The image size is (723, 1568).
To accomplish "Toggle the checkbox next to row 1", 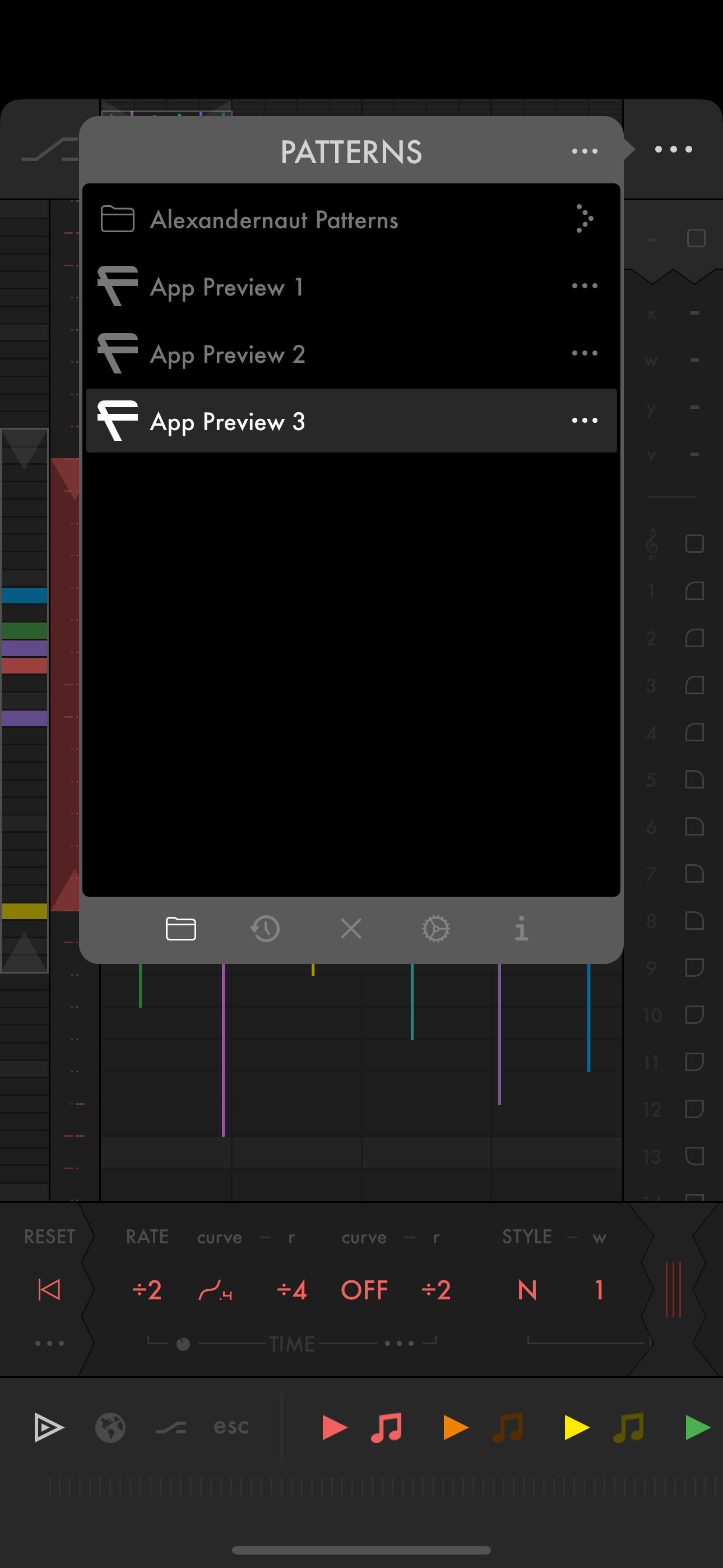I will [x=694, y=591].
